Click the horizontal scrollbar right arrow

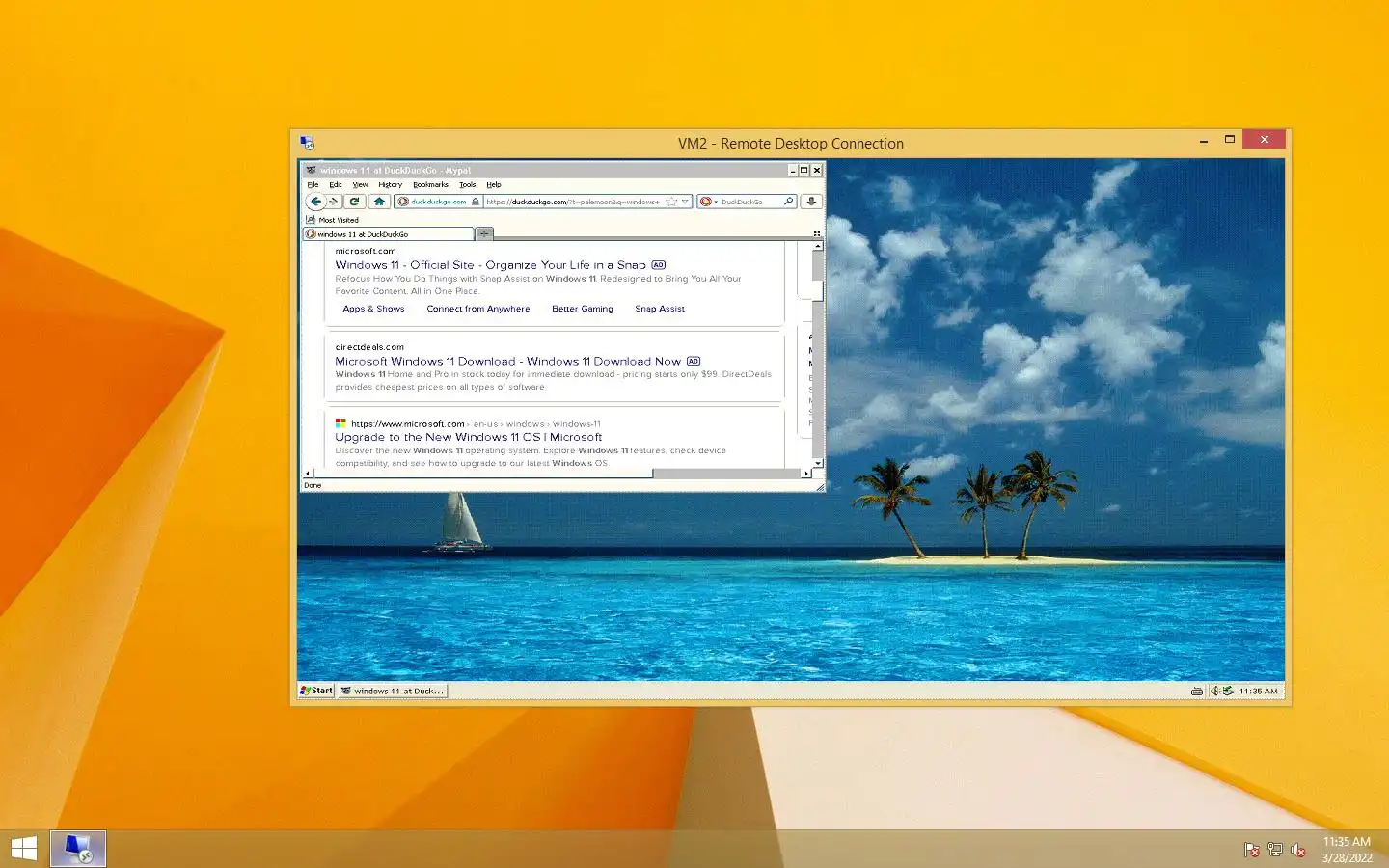[x=806, y=474]
